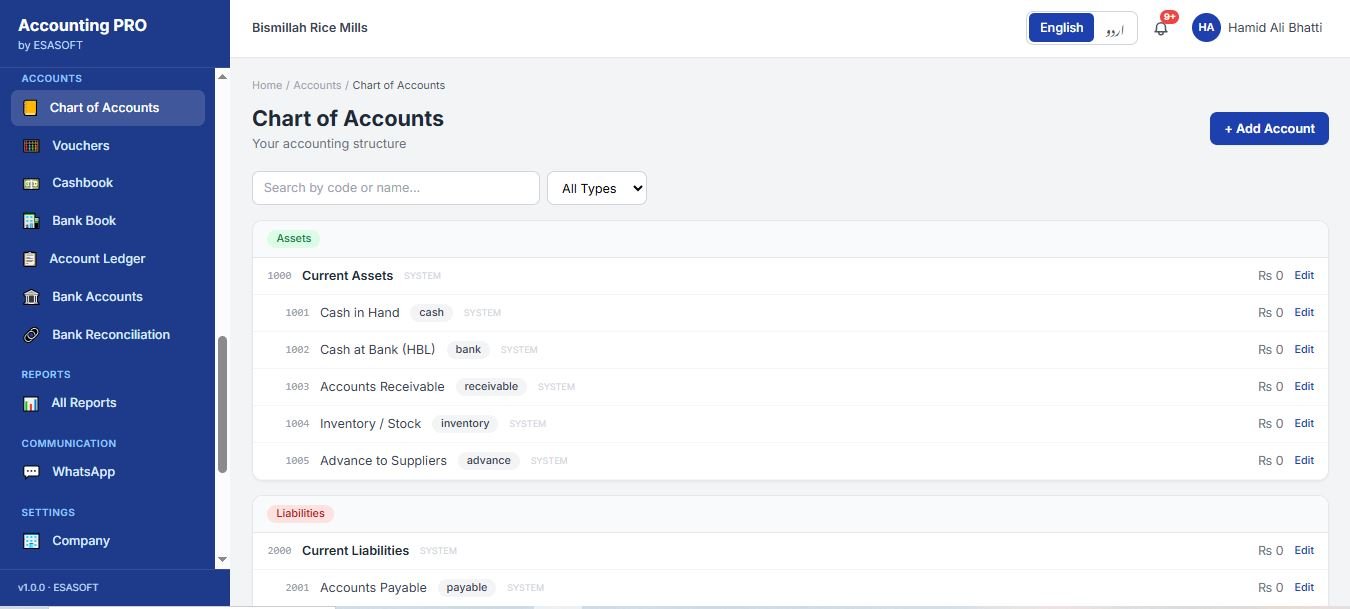Open the All Reports chart icon
The width and height of the screenshot is (1350, 609).
(31, 403)
